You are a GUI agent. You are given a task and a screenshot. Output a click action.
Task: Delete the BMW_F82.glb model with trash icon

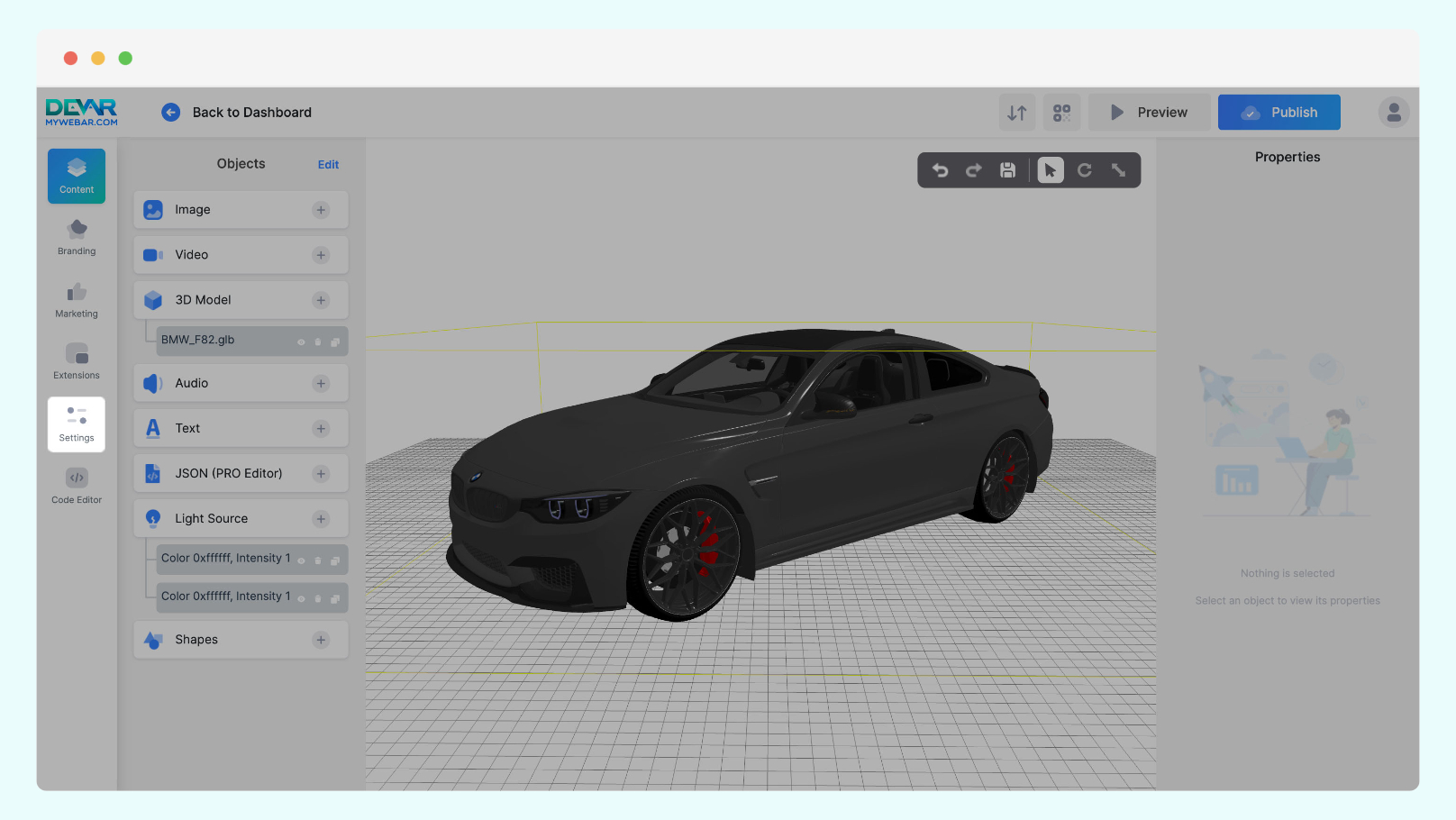[x=318, y=342]
